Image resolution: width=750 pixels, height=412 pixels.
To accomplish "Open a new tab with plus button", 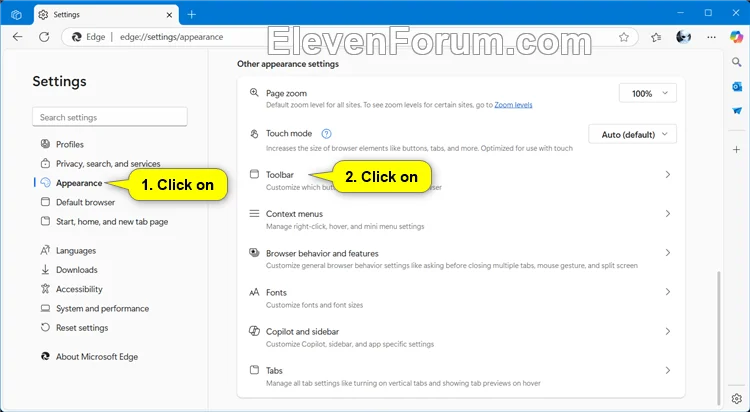I will click(x=191, y=15).
